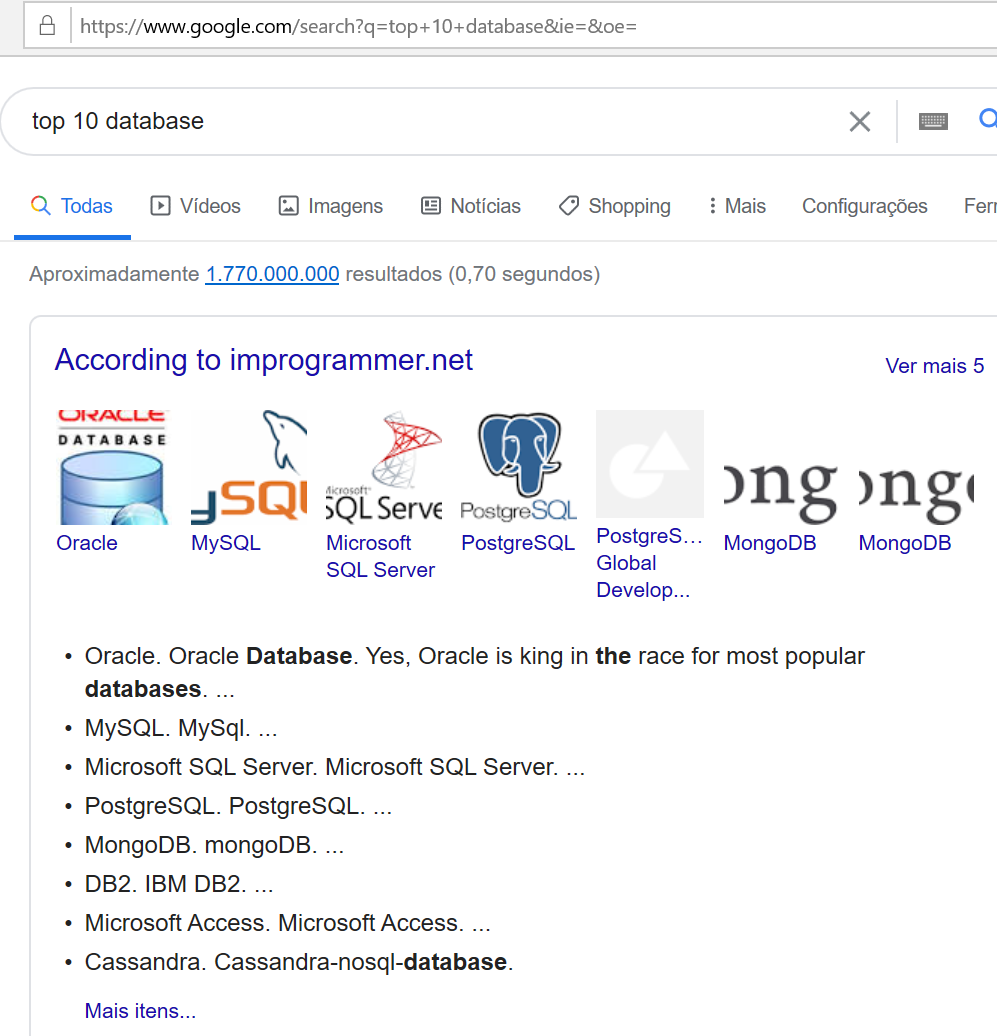Click the 'Microsoft SQL Server.' bullet text

pyautogui.click(x=334, y=767)
